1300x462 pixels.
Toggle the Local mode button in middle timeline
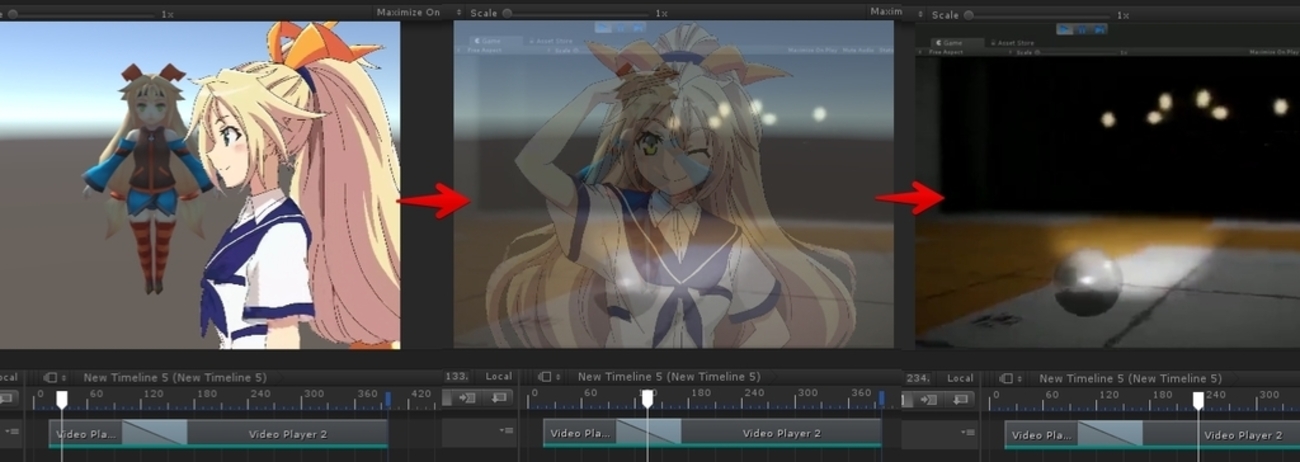498,377
